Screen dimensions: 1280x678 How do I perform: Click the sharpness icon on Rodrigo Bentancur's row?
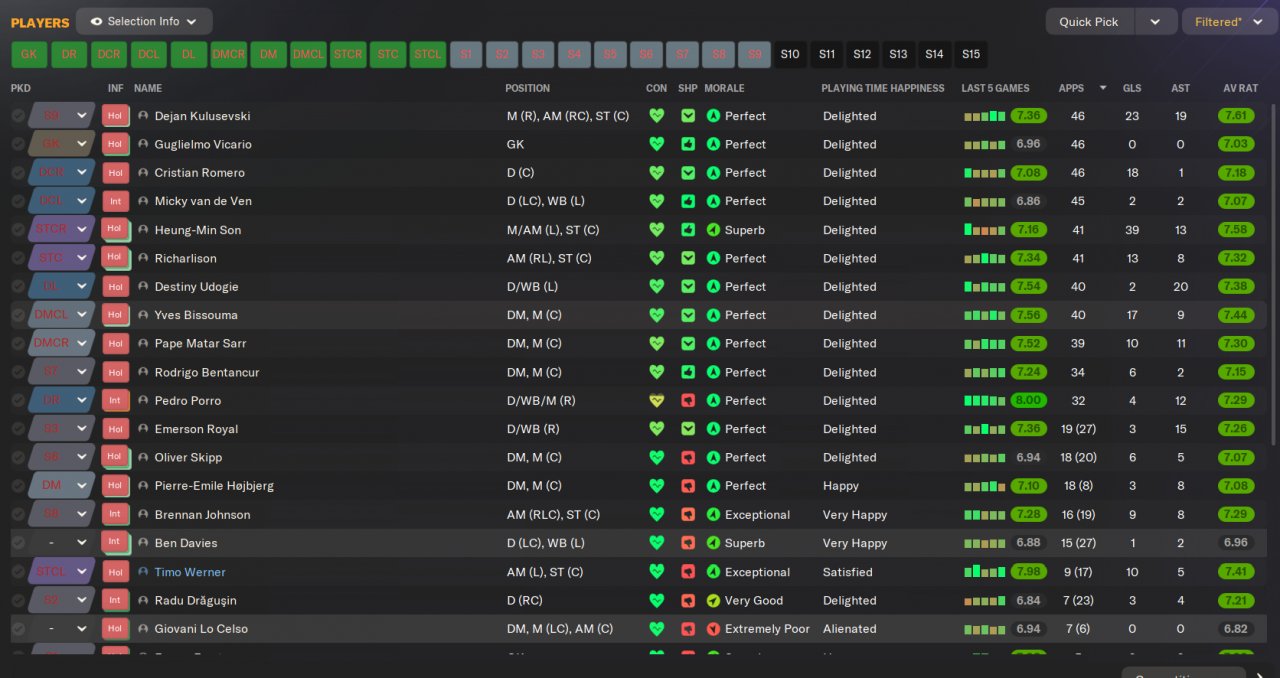(x=688, y=372)
